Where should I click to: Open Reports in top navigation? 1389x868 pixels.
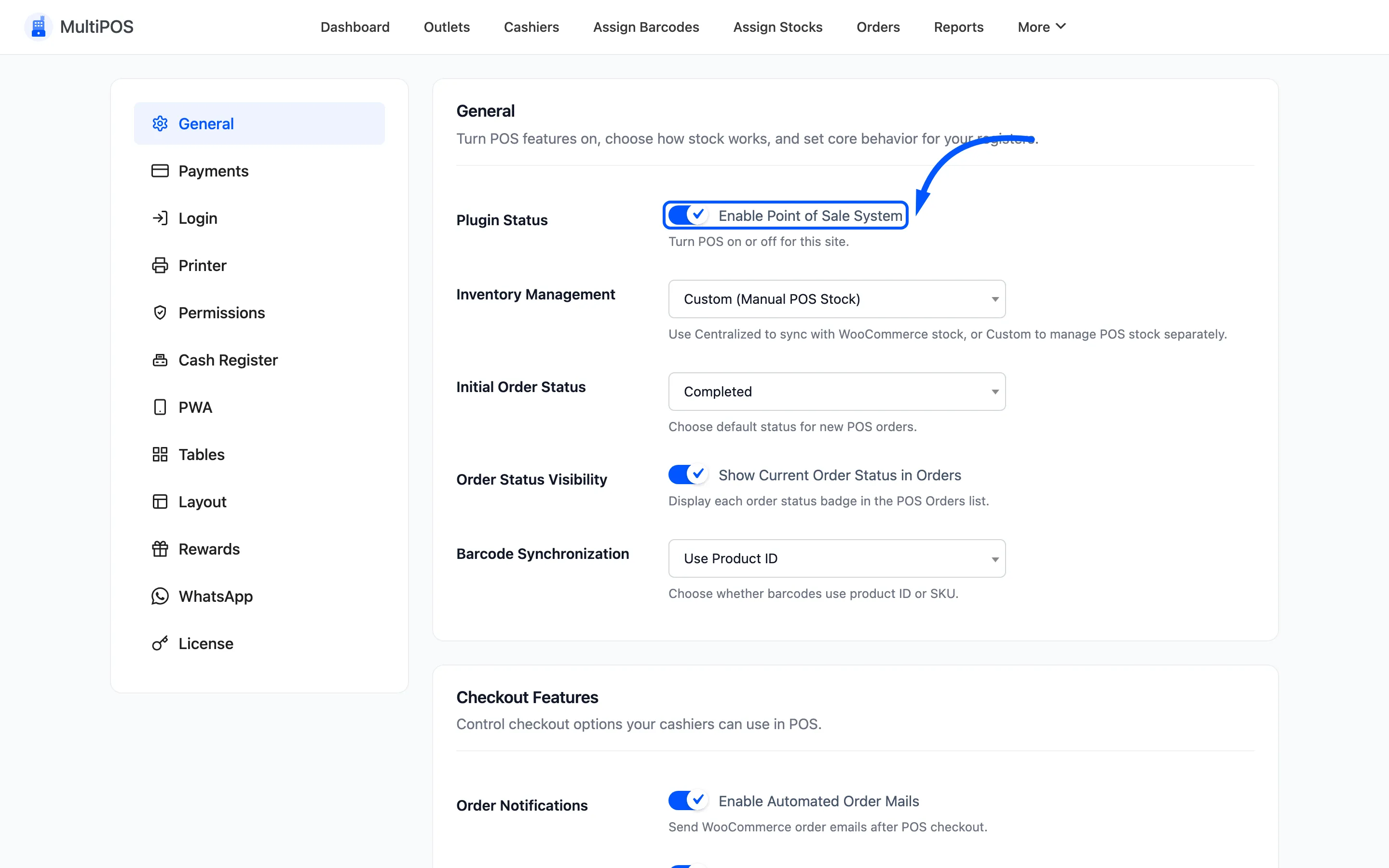pyautogui.click(x=958, y=27)
